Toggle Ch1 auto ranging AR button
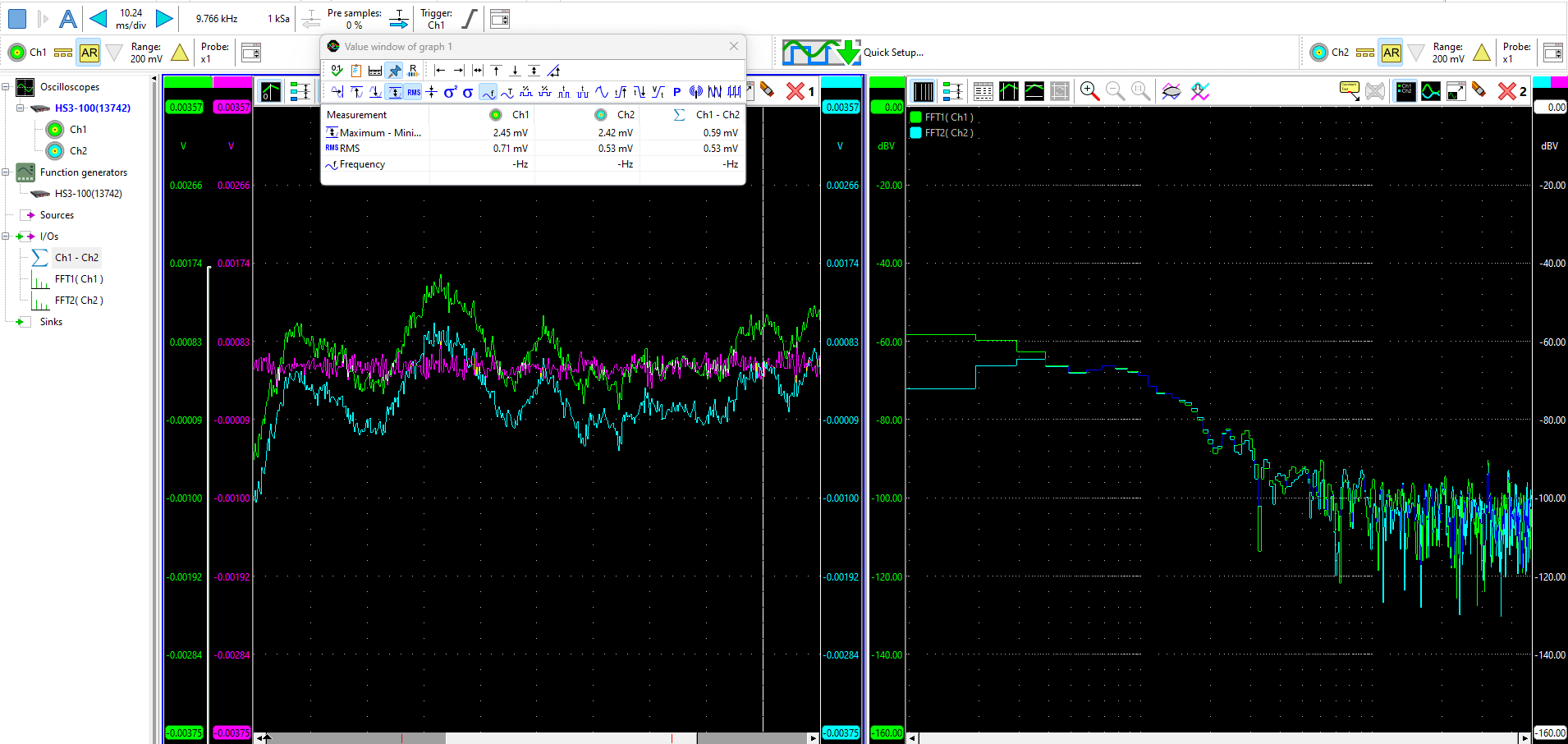Screen dimensions: 1568x744 [89, 53]
